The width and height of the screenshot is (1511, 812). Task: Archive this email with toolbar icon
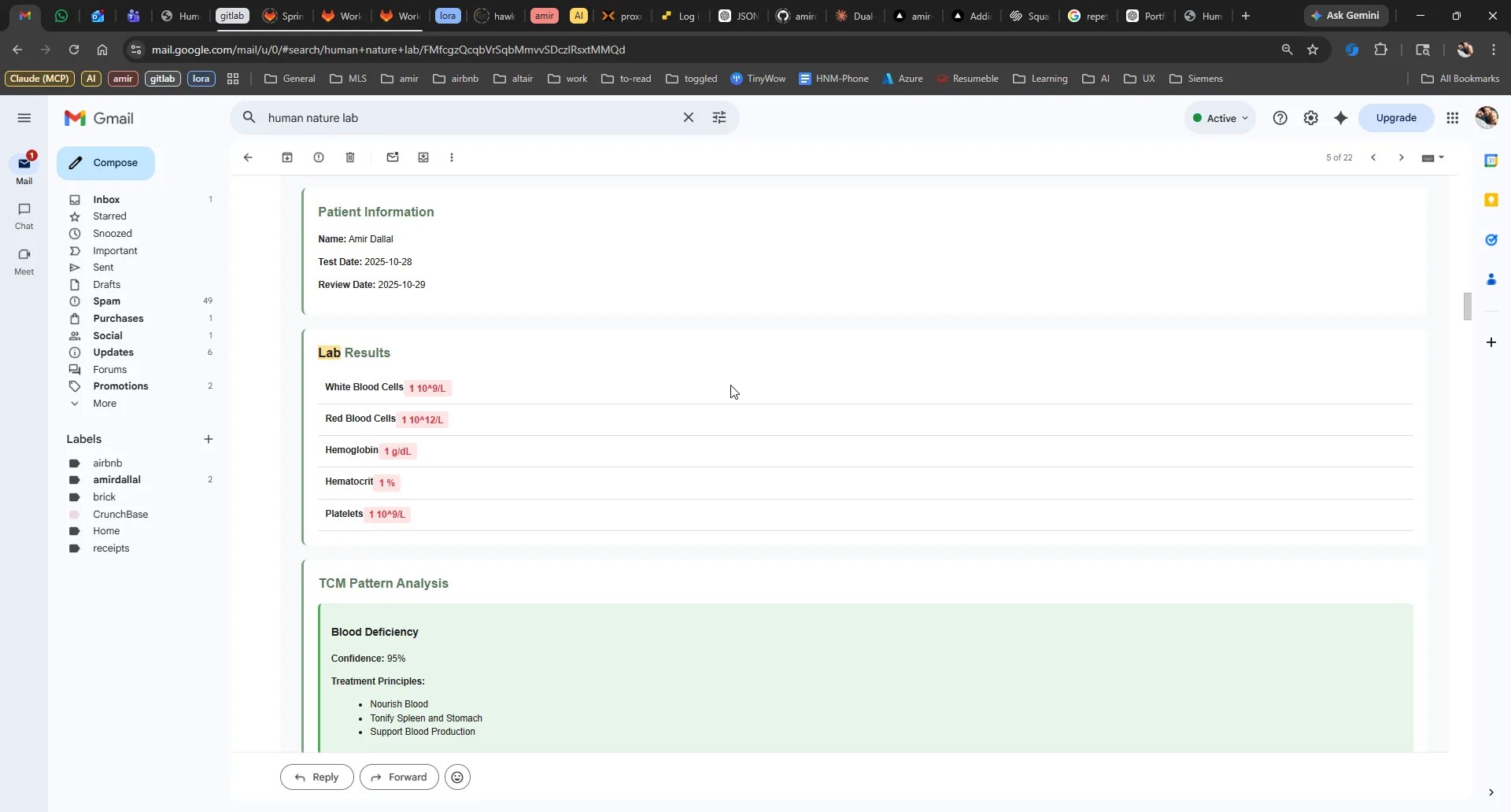pos(287,157)
